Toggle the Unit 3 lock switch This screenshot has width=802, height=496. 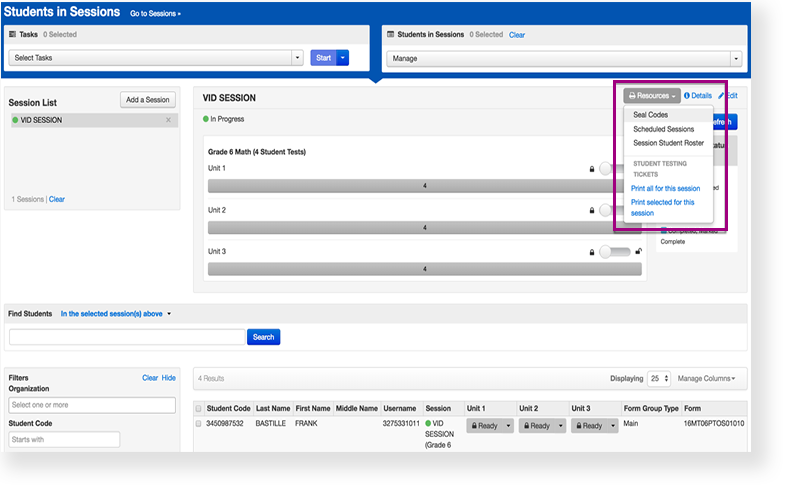(x=614, y=252)
